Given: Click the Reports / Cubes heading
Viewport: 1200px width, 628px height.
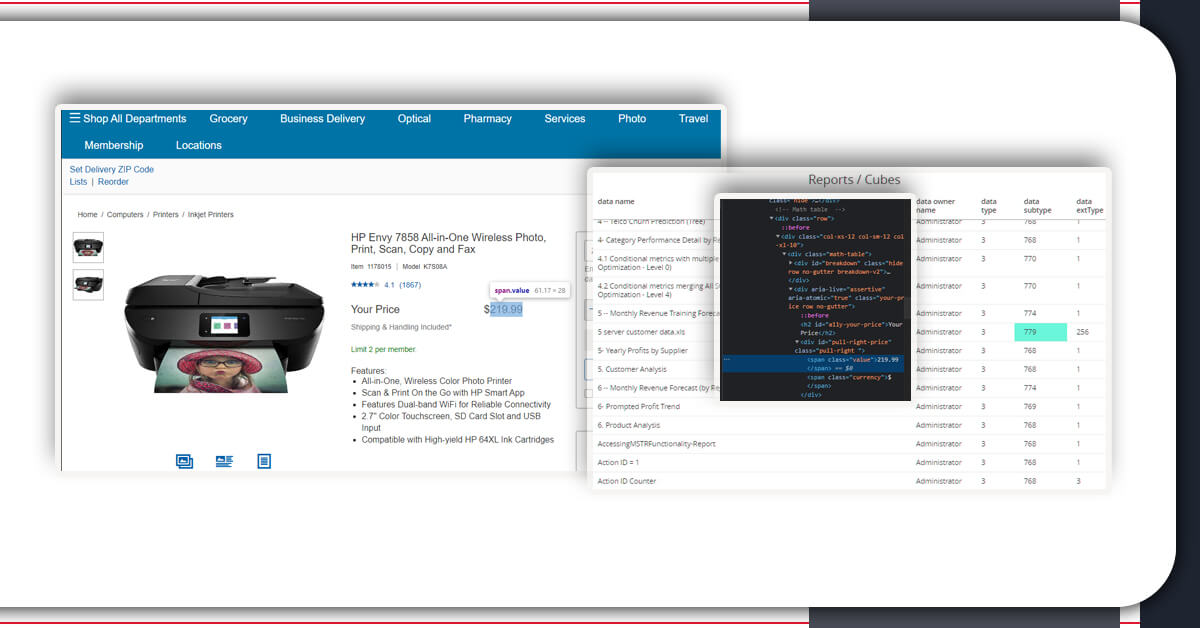Looking at the screenshot, I should coord(854,180).
